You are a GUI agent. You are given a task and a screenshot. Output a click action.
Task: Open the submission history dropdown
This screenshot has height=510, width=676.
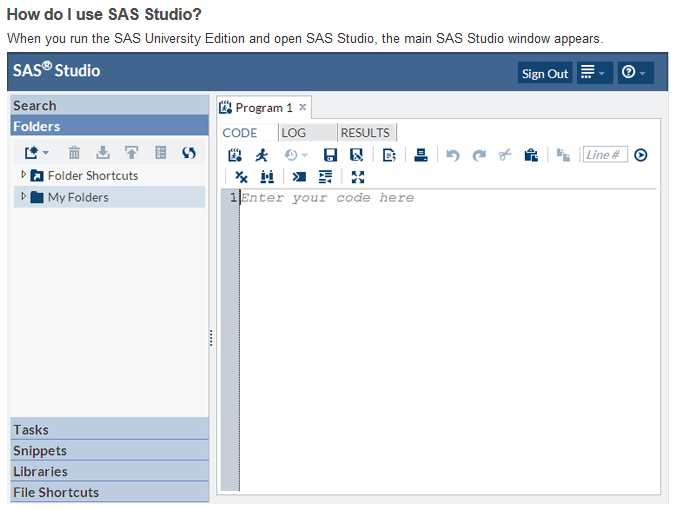pos(295,155)
